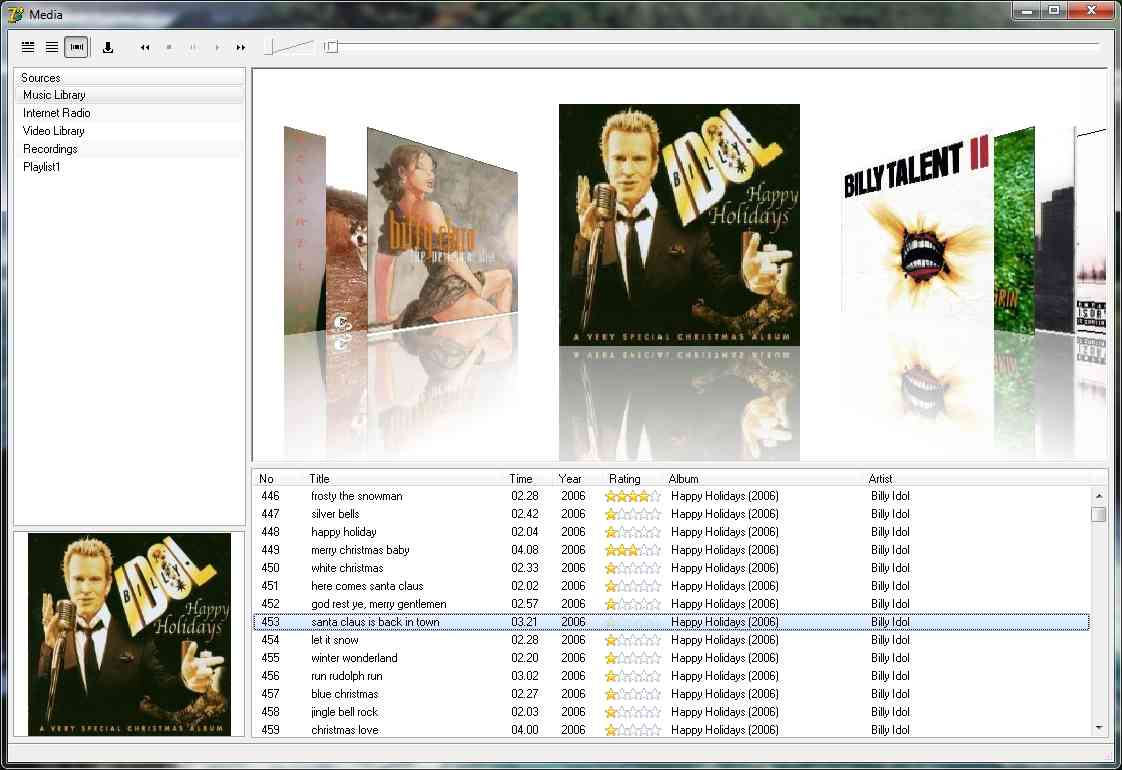Viewport: 1122px width, 770px height.
Task: Maximize the Media window
Action: click(1054, 10)
